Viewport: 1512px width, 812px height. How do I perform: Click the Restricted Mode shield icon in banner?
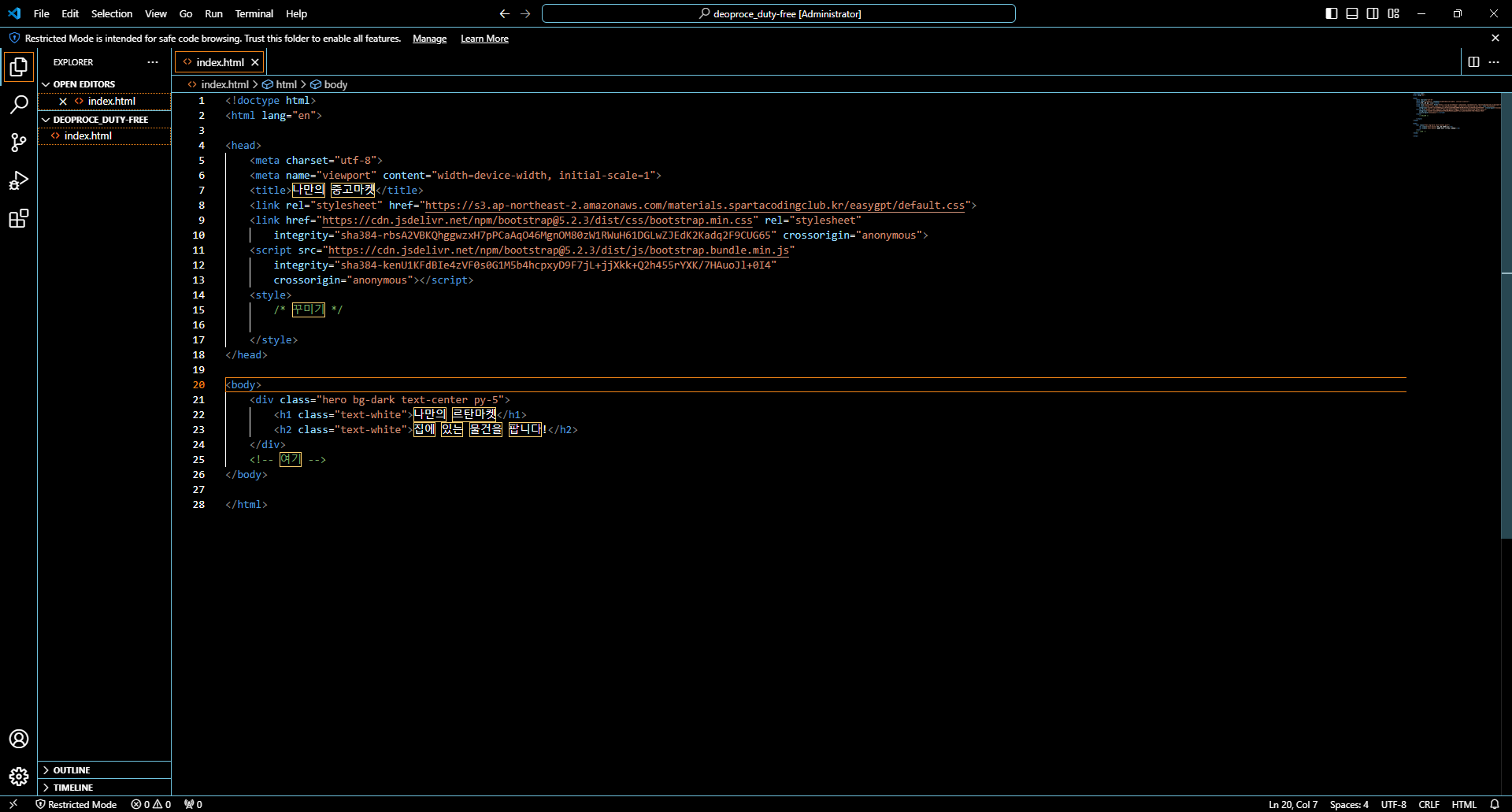(x=14, y=38)
